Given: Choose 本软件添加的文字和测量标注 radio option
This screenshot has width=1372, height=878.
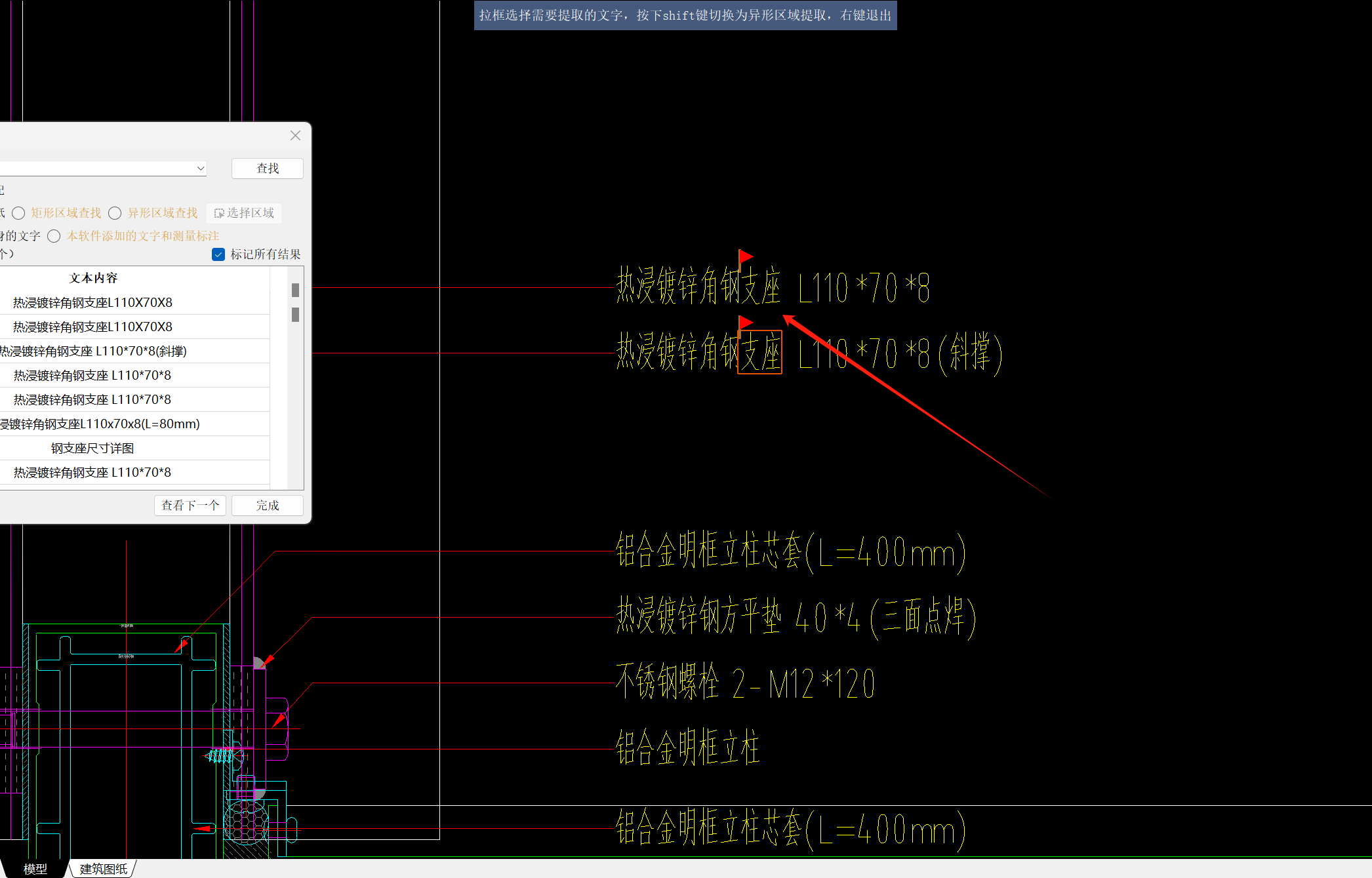Looking at the screenshot, I should point(54,236).
